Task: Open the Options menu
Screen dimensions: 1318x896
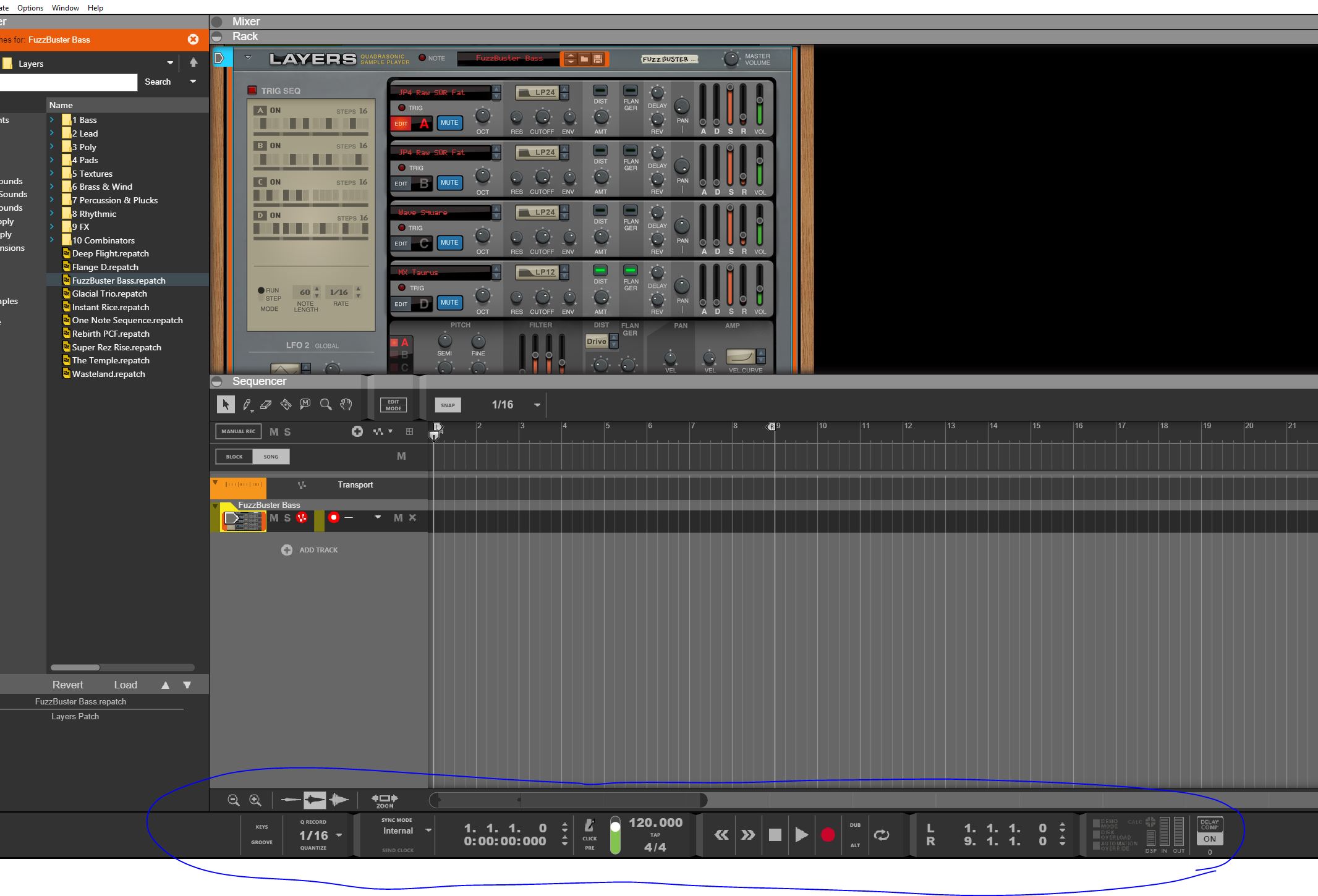Action: point(30,7)
